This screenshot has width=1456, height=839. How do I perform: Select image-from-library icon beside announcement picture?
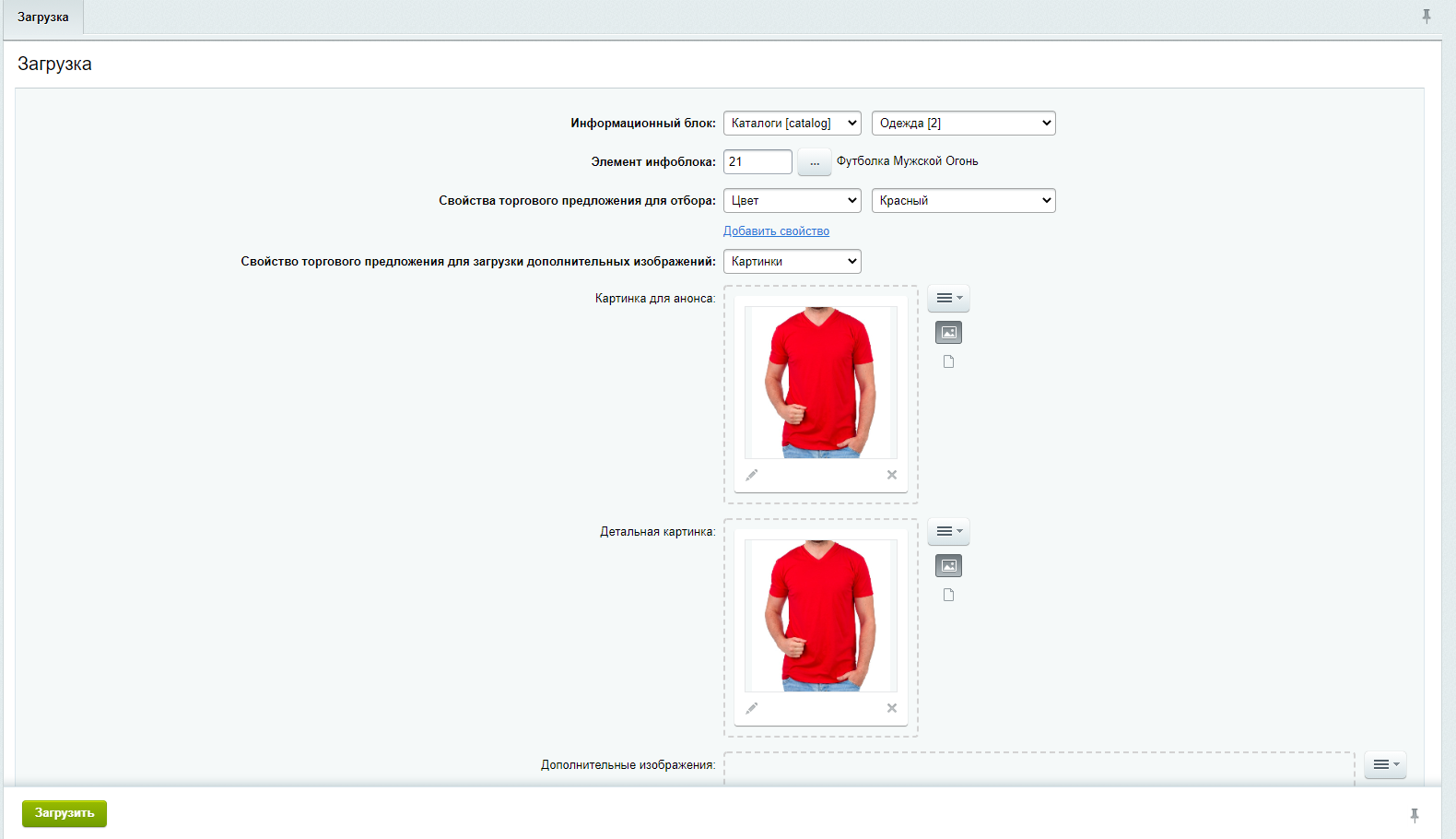coord(948,333)
